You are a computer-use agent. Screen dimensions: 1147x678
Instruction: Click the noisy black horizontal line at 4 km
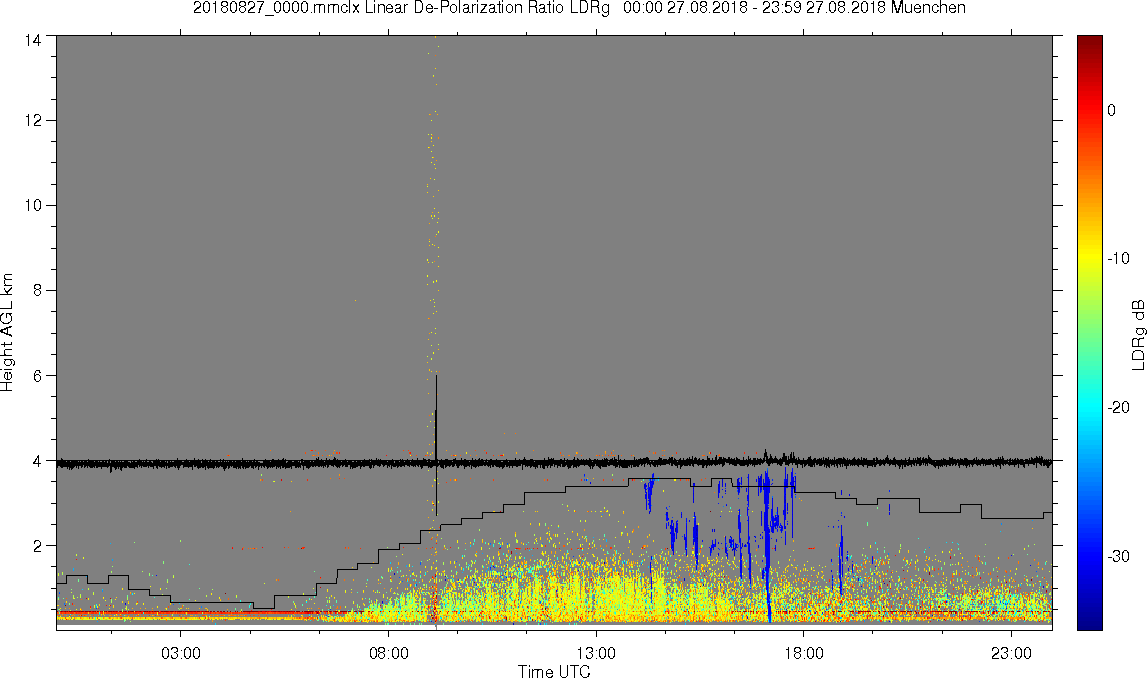tap(554, 462)
